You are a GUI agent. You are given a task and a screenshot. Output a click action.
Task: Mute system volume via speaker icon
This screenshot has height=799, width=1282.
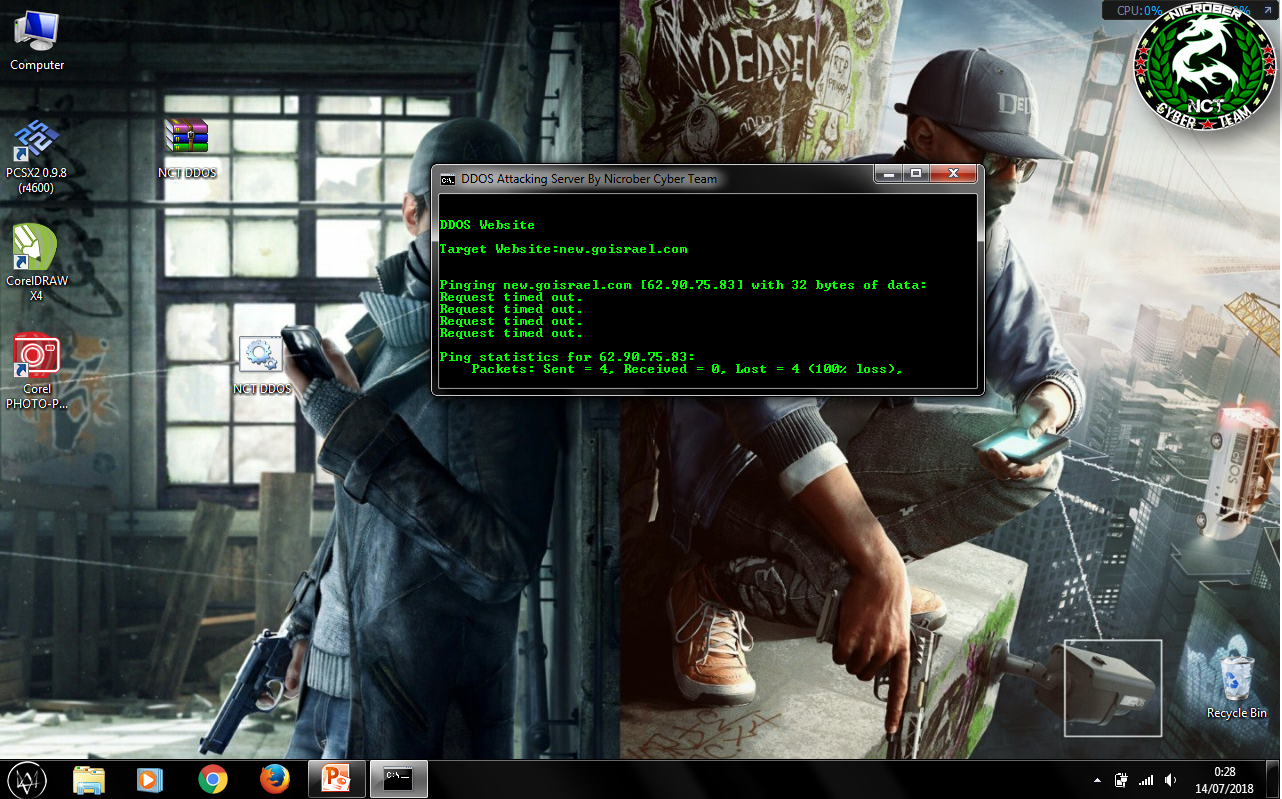click(x=1170, y=779)
